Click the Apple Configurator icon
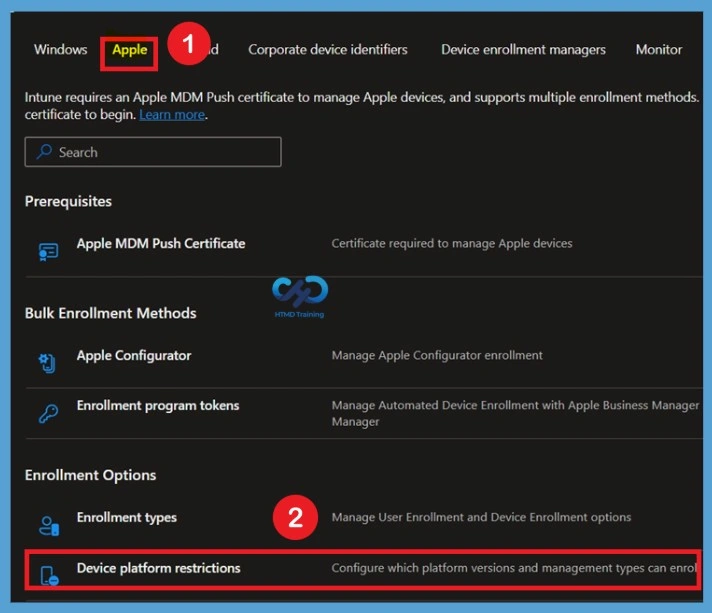 tap(47, 363)
